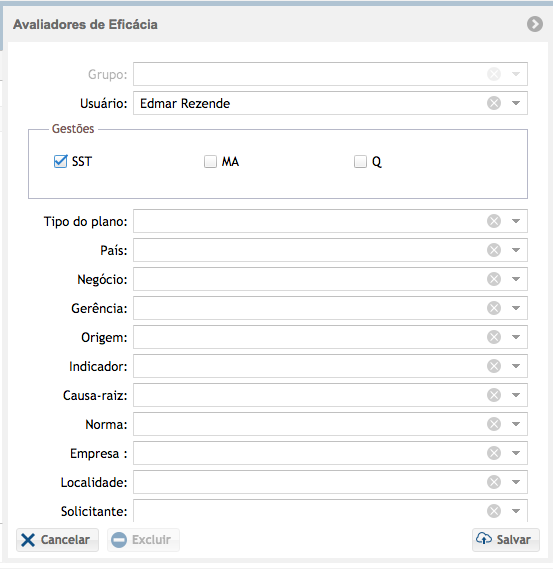Clear the Tipo do plano field
Viewport: 553px width, 569px height.
[x=494, y=221]
